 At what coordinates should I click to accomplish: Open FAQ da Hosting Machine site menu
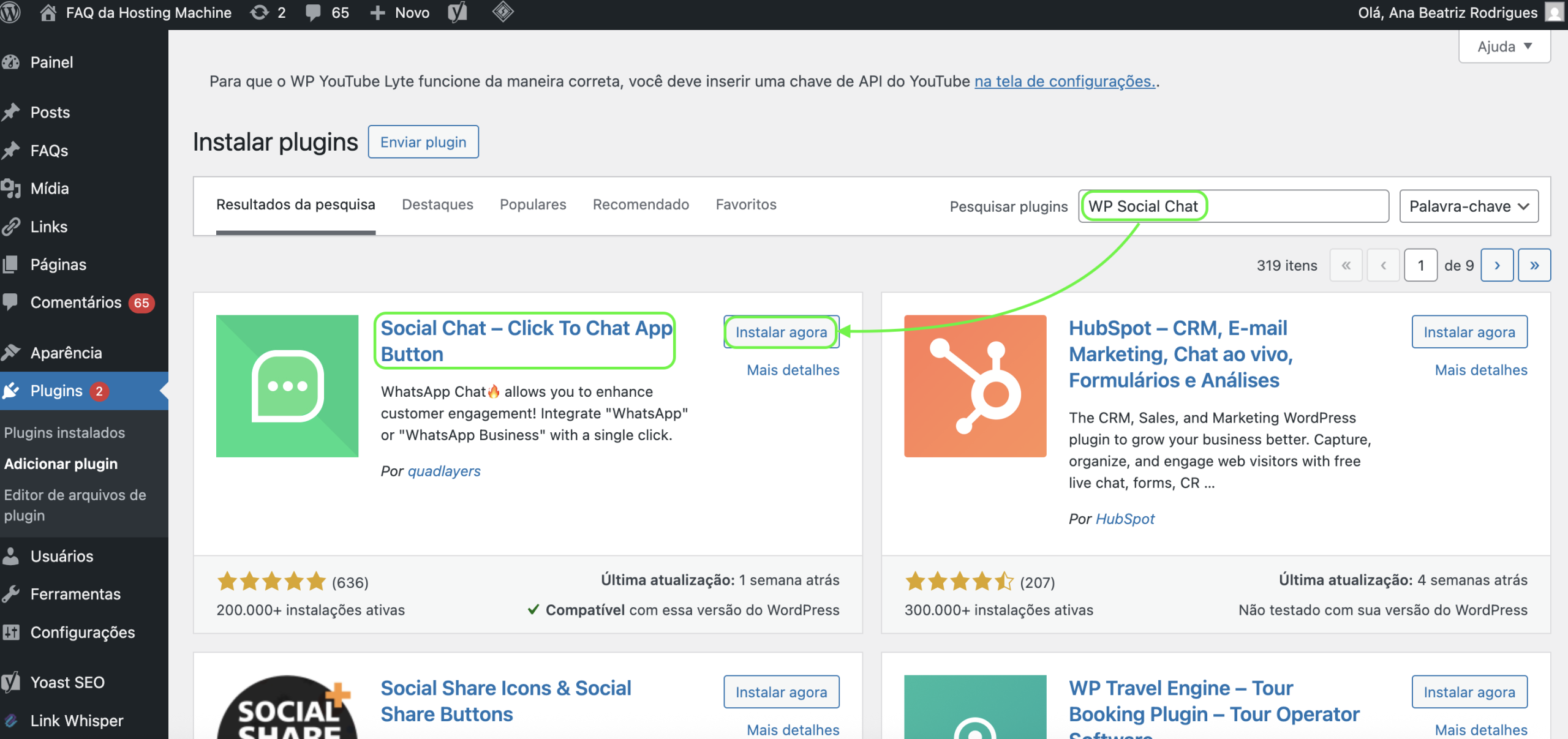pos(135,13)
